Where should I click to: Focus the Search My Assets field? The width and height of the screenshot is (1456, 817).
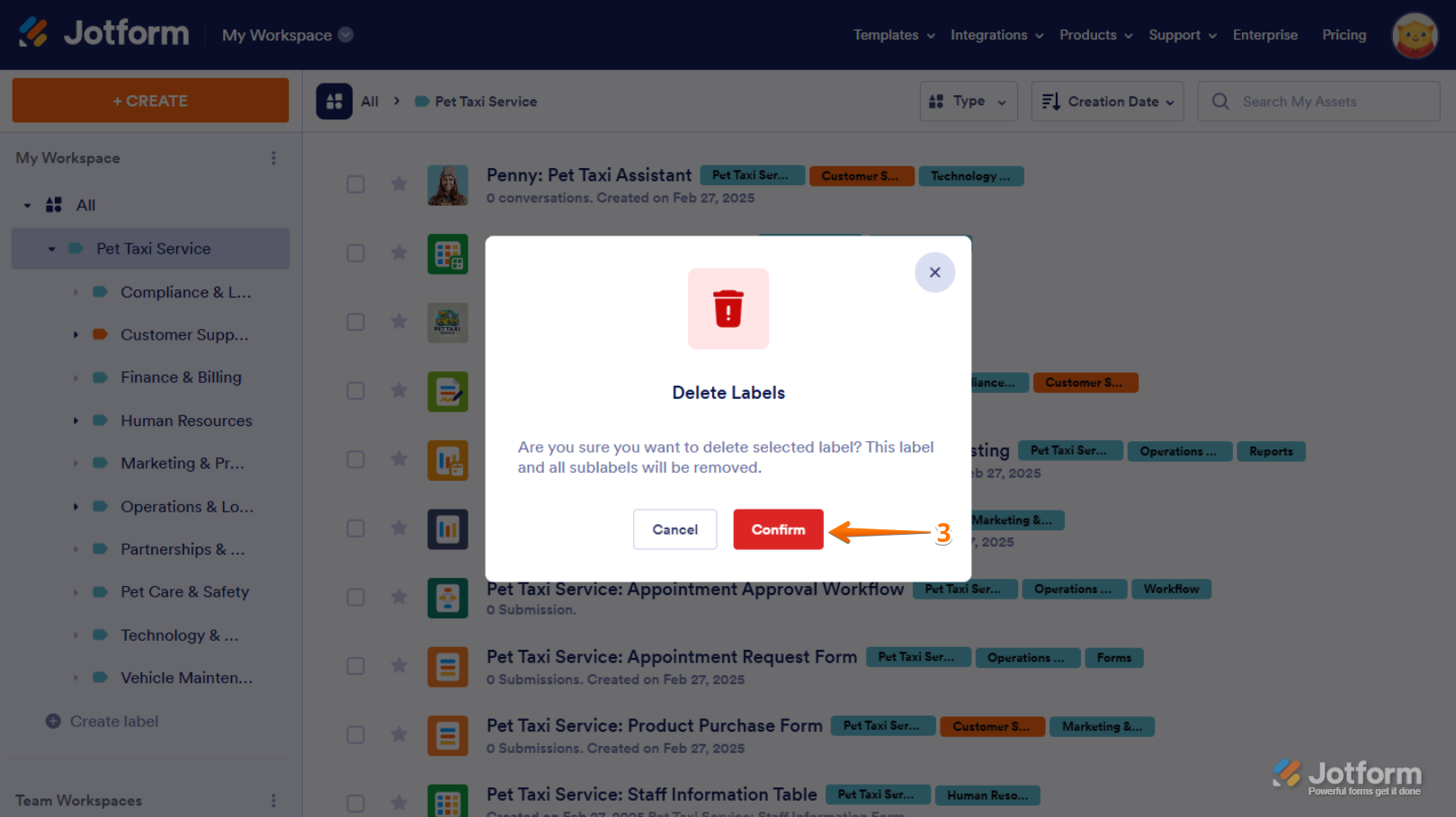tap(1318, 102)
